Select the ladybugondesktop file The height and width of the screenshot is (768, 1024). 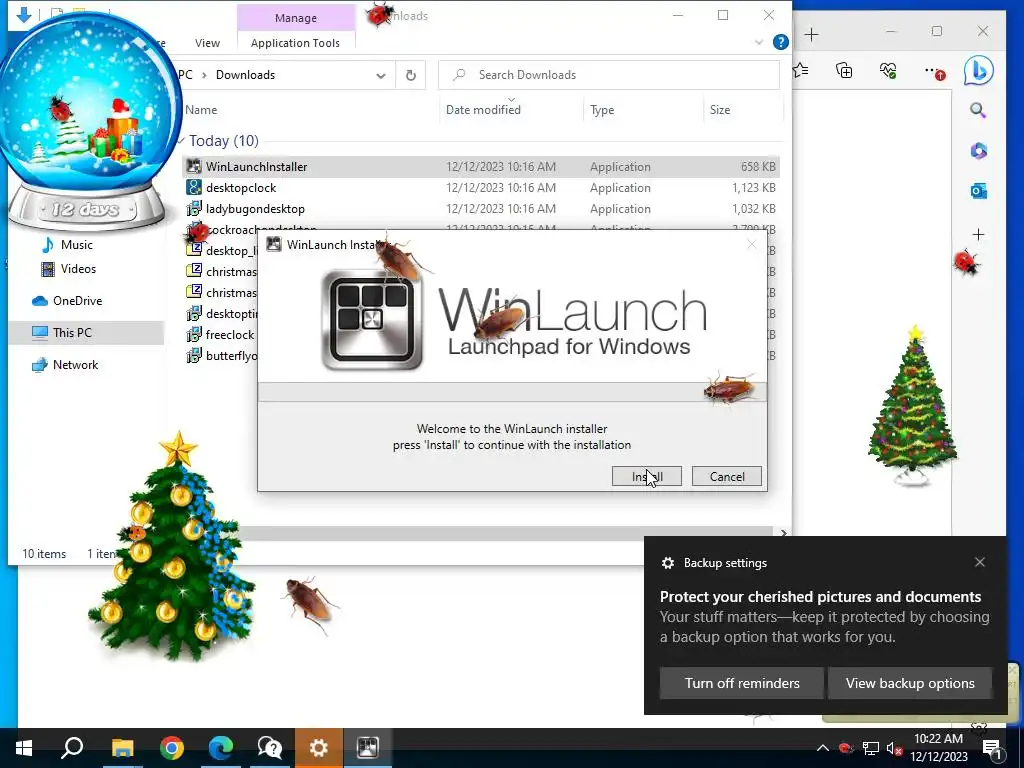coord(481,208)
